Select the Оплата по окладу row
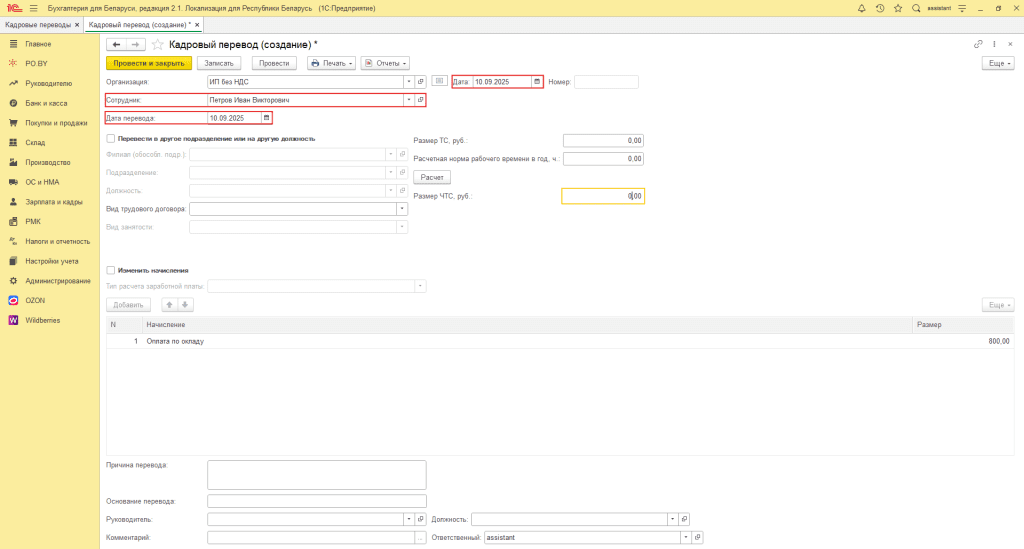The width and height of the screenshot is (1024, 549). point(560,341)
